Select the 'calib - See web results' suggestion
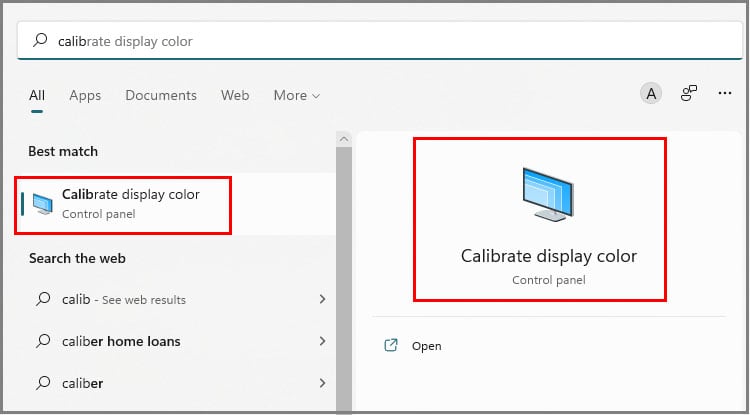The image size is (750, 415). click(178, 299)
